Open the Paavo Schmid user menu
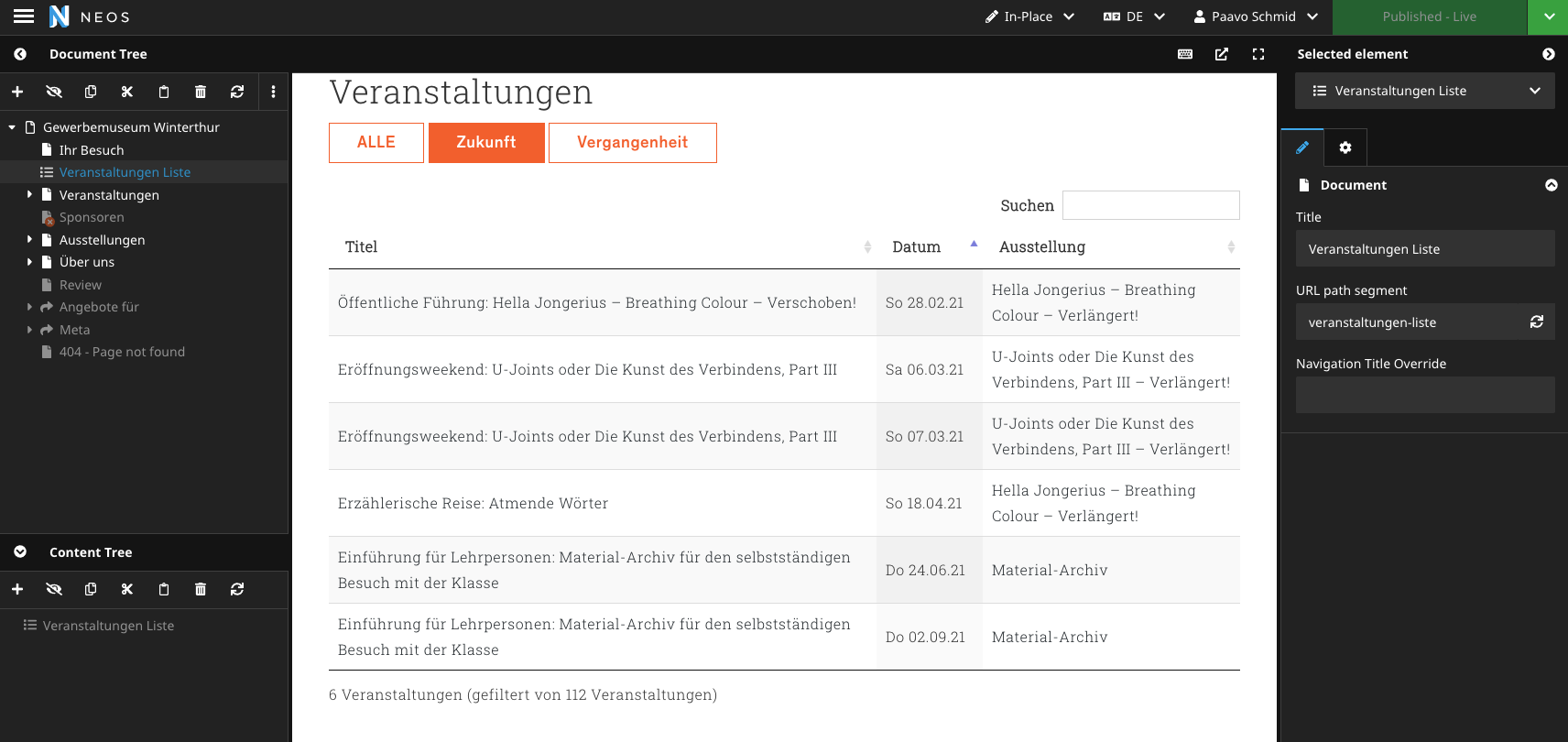Screen dimensions: 1568x742 pyautogui.click(x=1256, y=16)
